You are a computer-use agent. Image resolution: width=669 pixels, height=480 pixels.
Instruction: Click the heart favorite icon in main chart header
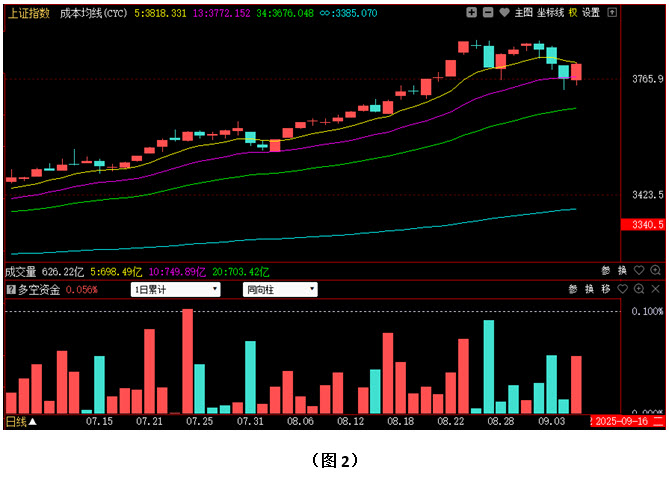(504, 12)
